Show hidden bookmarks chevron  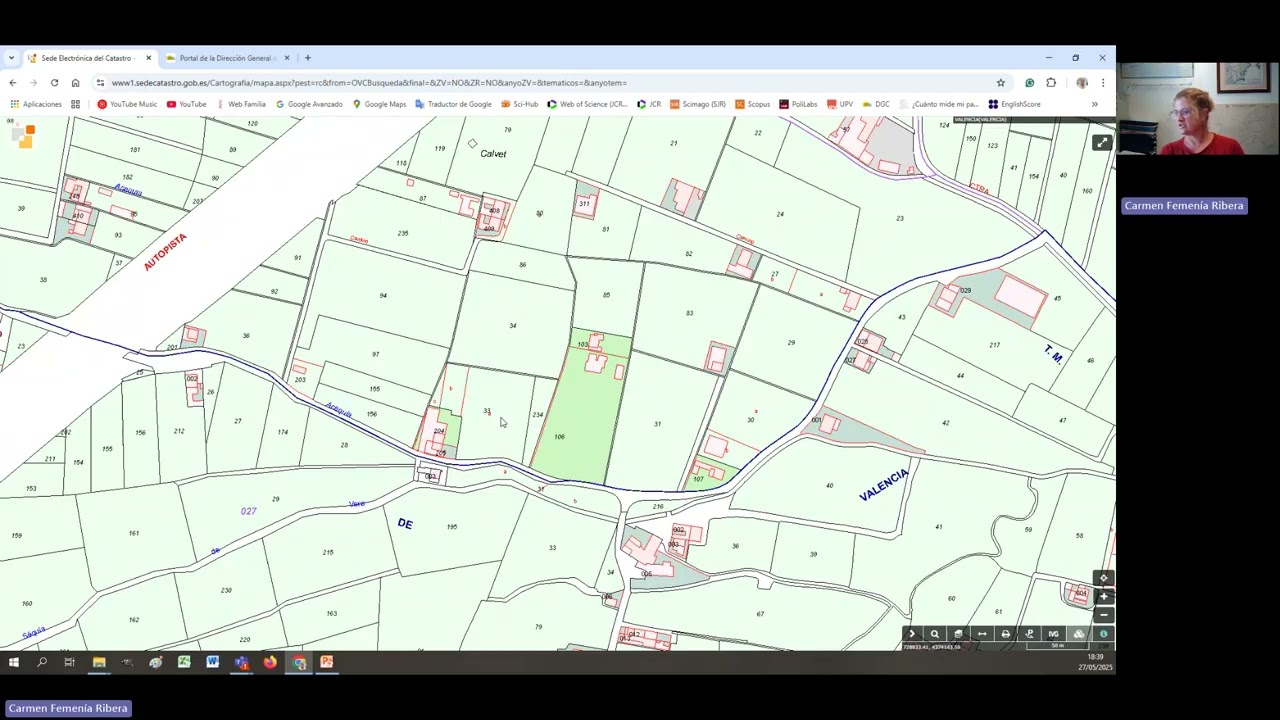point(1094,104)
